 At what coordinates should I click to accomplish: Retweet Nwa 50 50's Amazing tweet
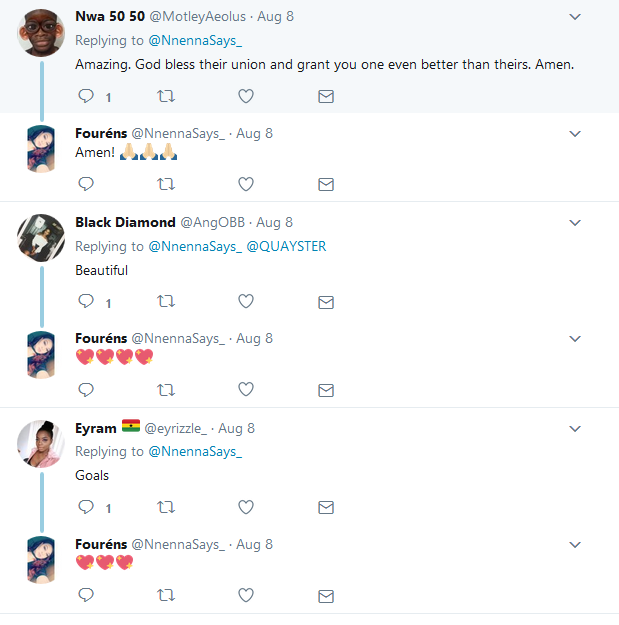tap(166, 96)
